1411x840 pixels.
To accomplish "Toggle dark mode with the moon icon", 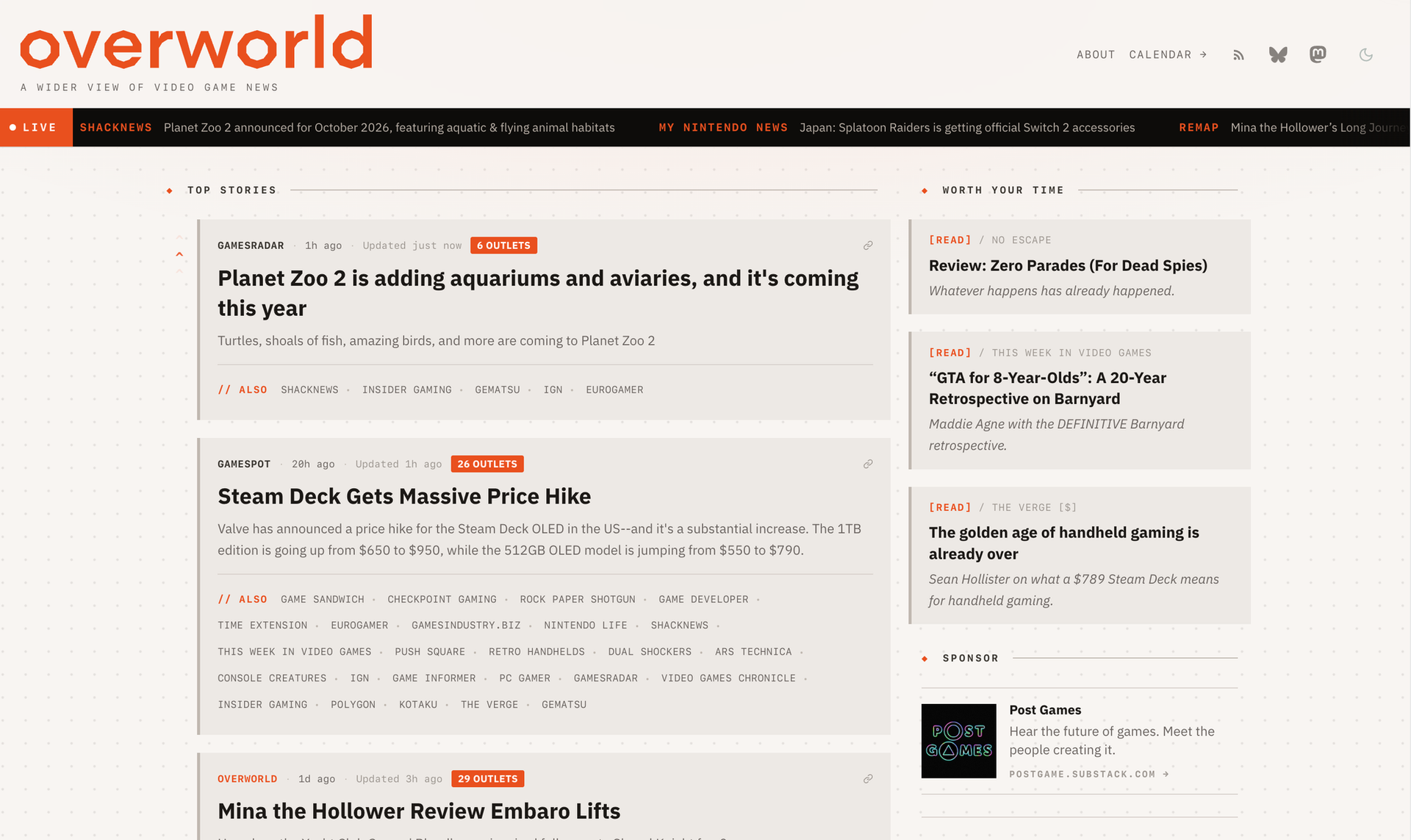I will 1365,54.
